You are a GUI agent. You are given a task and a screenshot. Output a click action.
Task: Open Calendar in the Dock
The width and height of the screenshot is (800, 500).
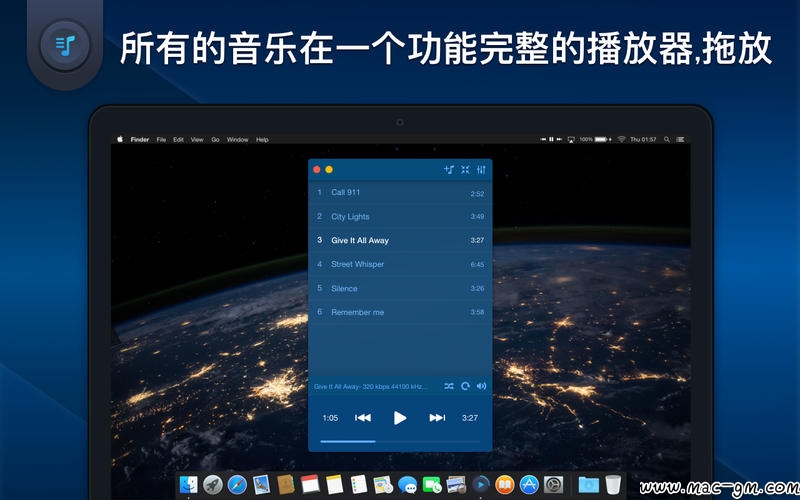coord(310,484)
